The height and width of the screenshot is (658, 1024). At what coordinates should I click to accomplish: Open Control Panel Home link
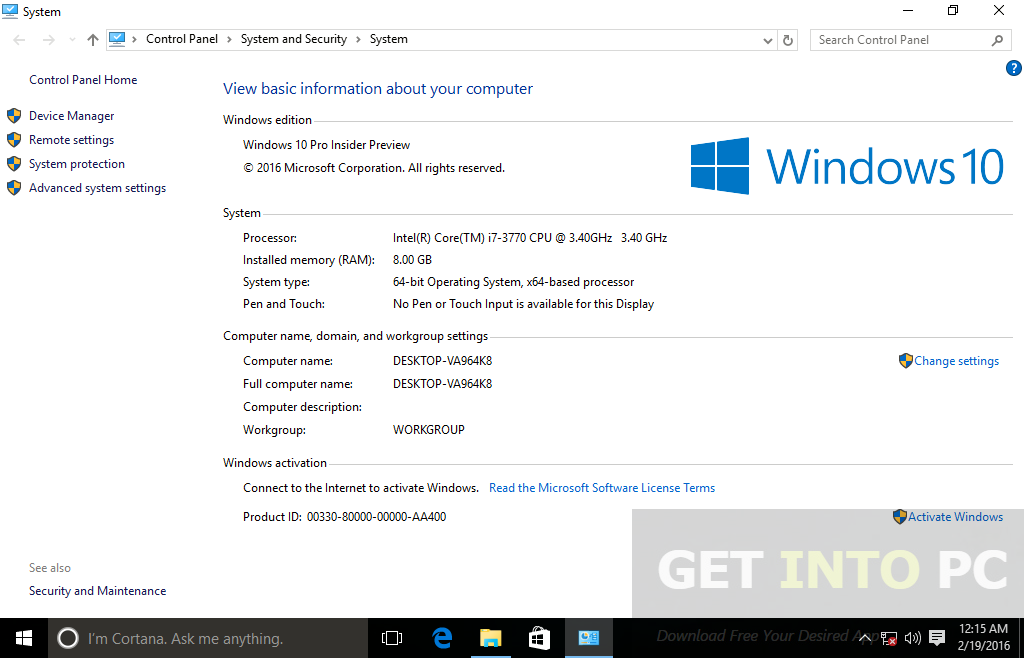(x=83, y=80)
